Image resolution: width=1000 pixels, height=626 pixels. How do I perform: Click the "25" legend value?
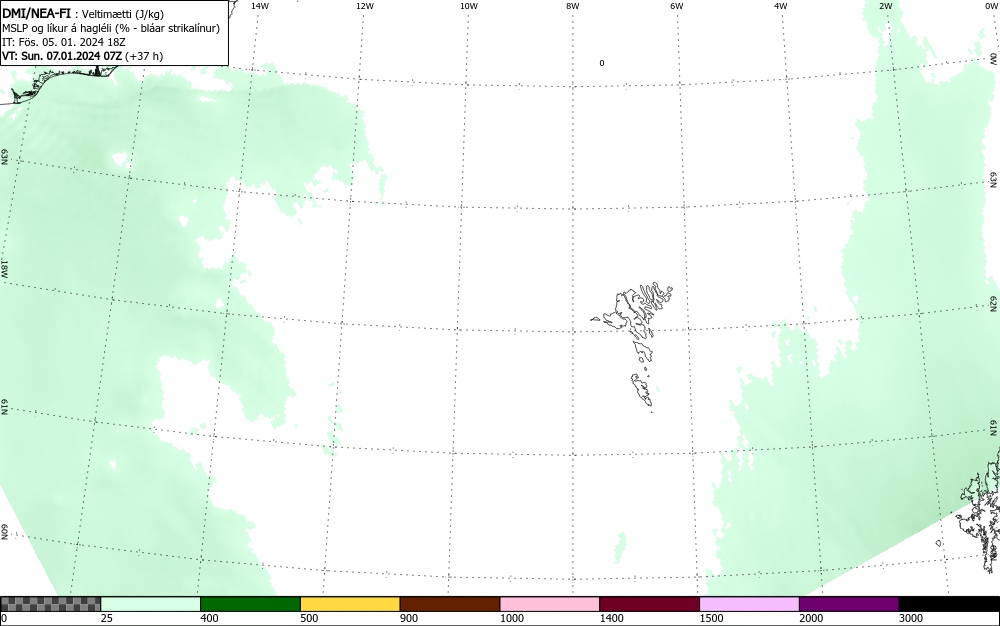(107, 618)
